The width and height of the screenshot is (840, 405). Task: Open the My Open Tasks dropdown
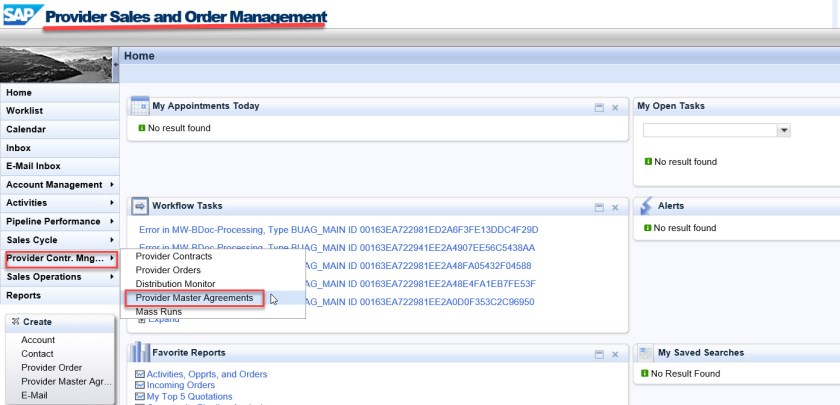pyautogui.click(x=784, y=130)
